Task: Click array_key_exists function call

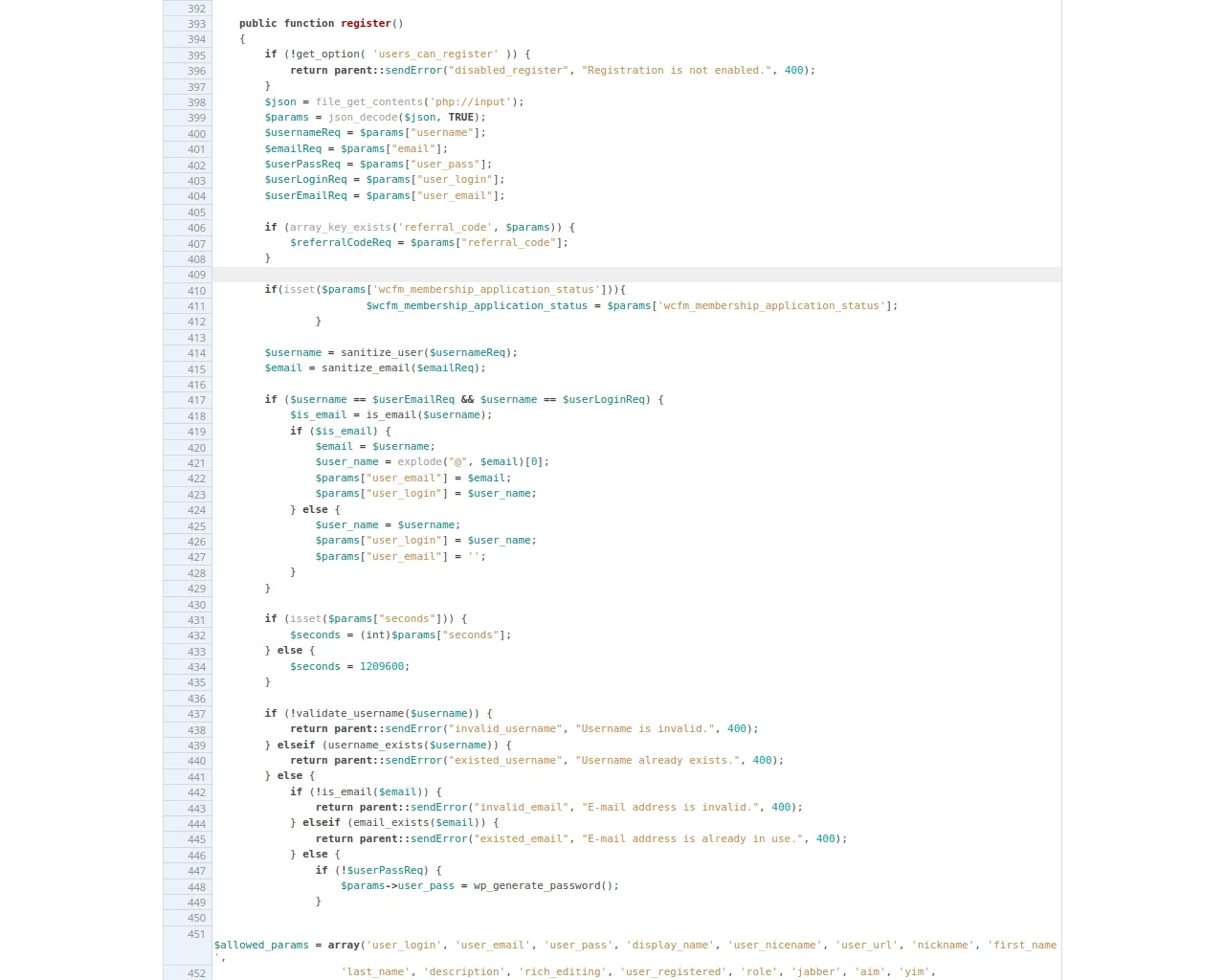Action: tap(341, 227)
